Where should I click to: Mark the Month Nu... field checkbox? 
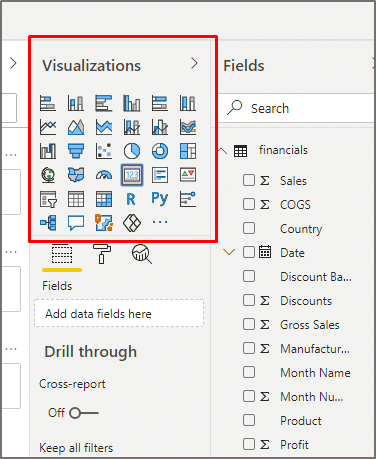pyautogui.click(x=249, y=396)
